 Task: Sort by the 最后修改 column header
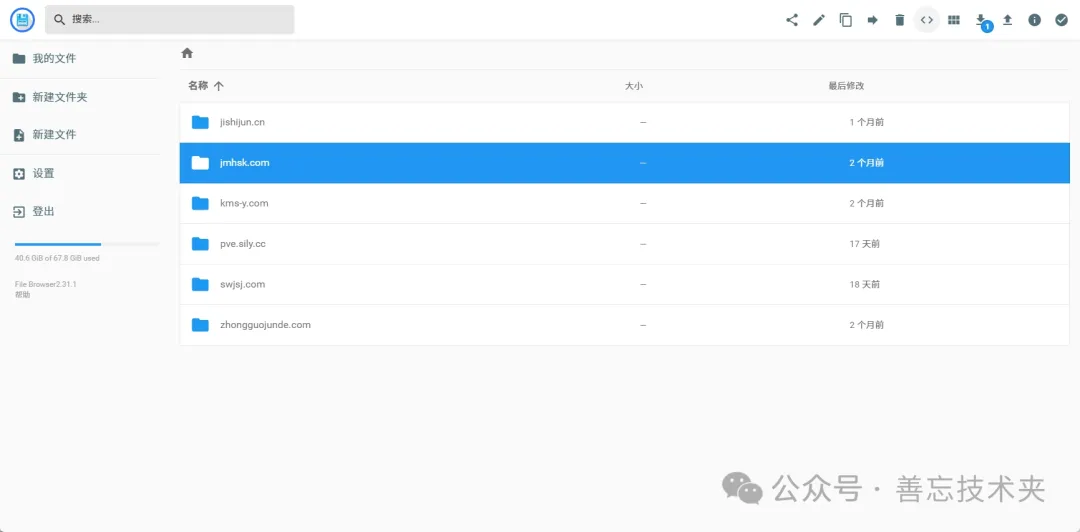pos(846,86)
